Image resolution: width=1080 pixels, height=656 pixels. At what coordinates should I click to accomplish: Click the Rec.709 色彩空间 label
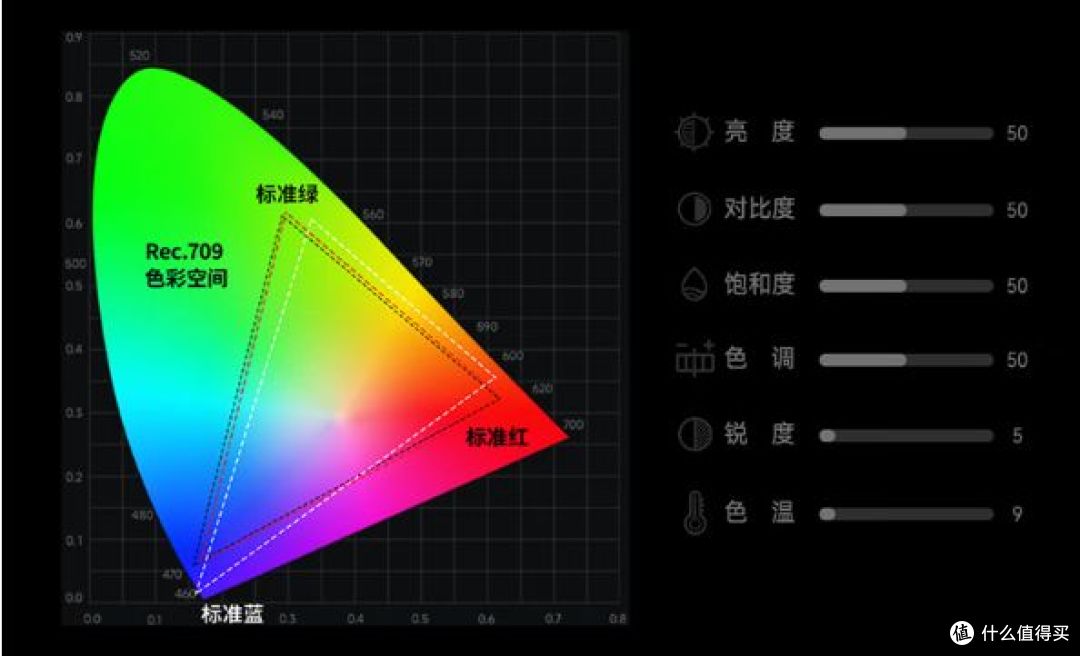[x=186, y=265]
